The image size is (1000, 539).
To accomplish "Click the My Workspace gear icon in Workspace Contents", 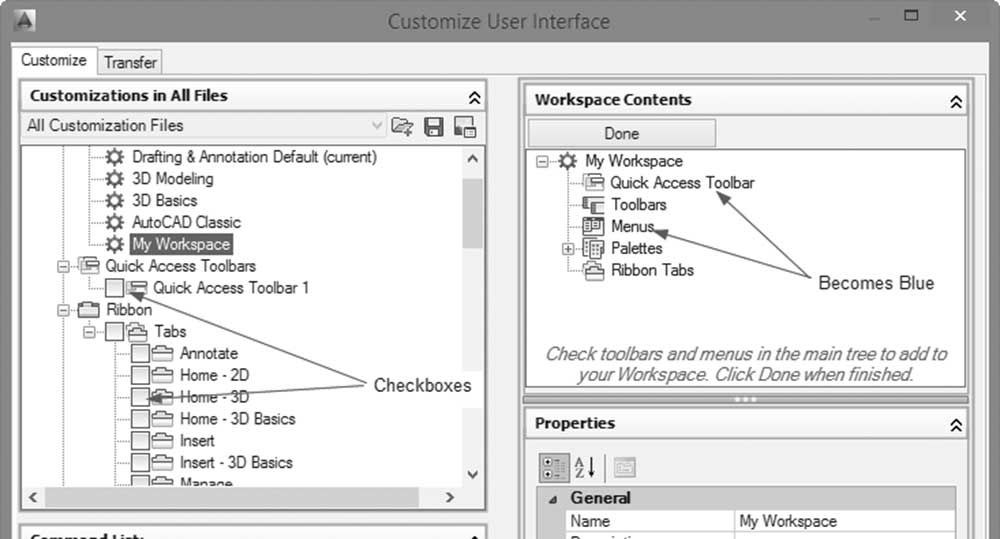I will 568,161.
